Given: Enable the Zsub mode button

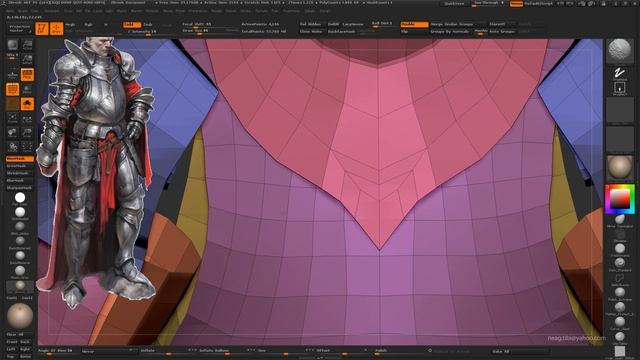Looking at the screenshot, I should click(149, 24).
